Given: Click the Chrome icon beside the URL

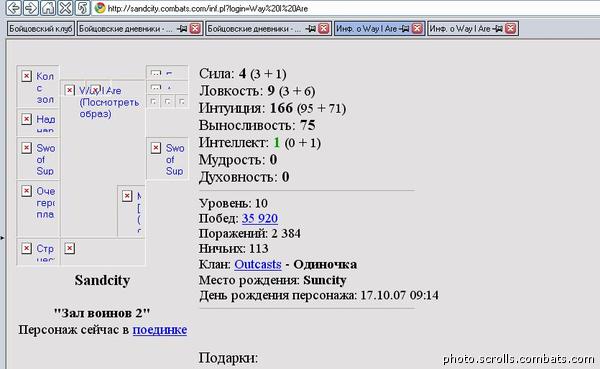Looking at the screenshot, I should pos(100,8).
